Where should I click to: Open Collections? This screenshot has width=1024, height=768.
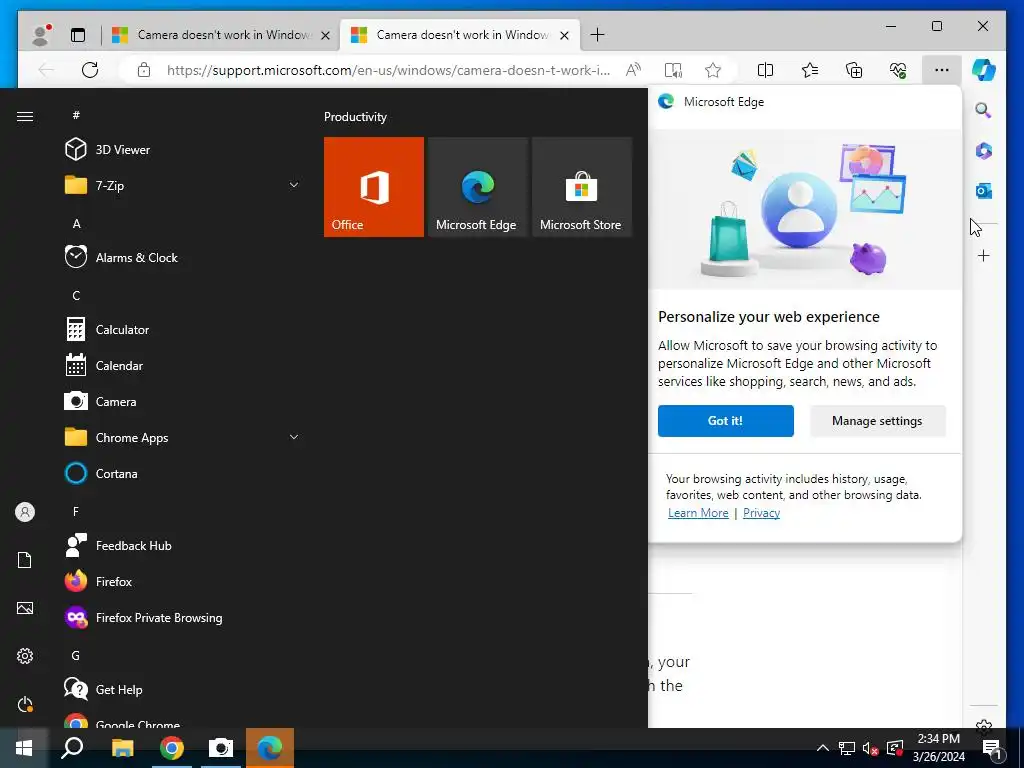pyautogui.click(x=854, y=70)
